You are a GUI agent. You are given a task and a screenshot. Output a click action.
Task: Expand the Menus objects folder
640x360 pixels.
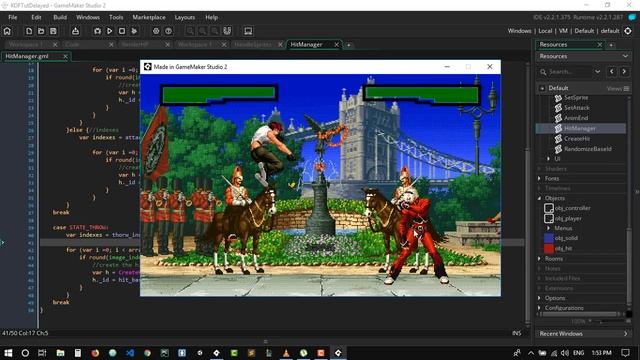tap(549, 228)
